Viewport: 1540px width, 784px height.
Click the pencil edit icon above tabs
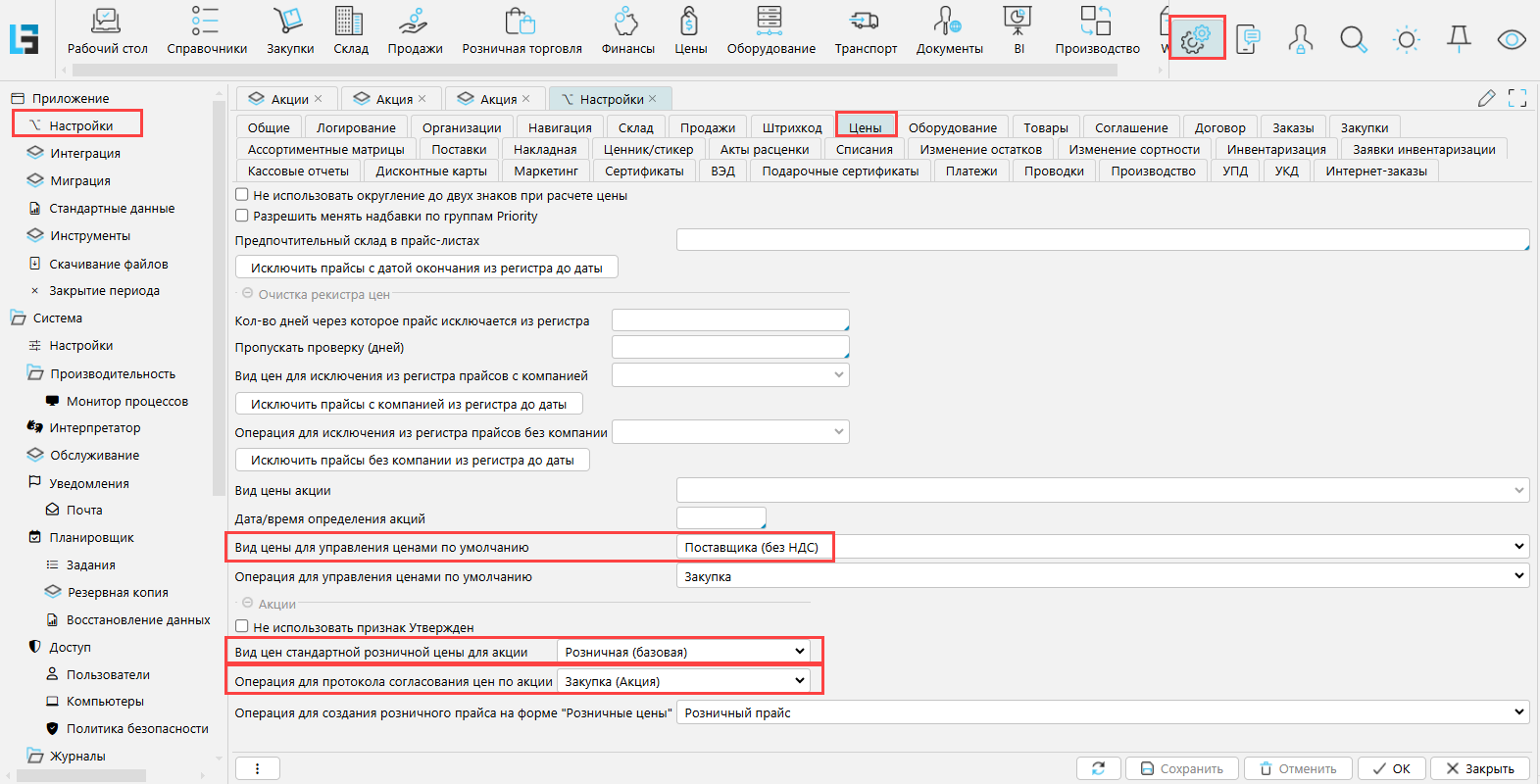[x=1486, y=98]
